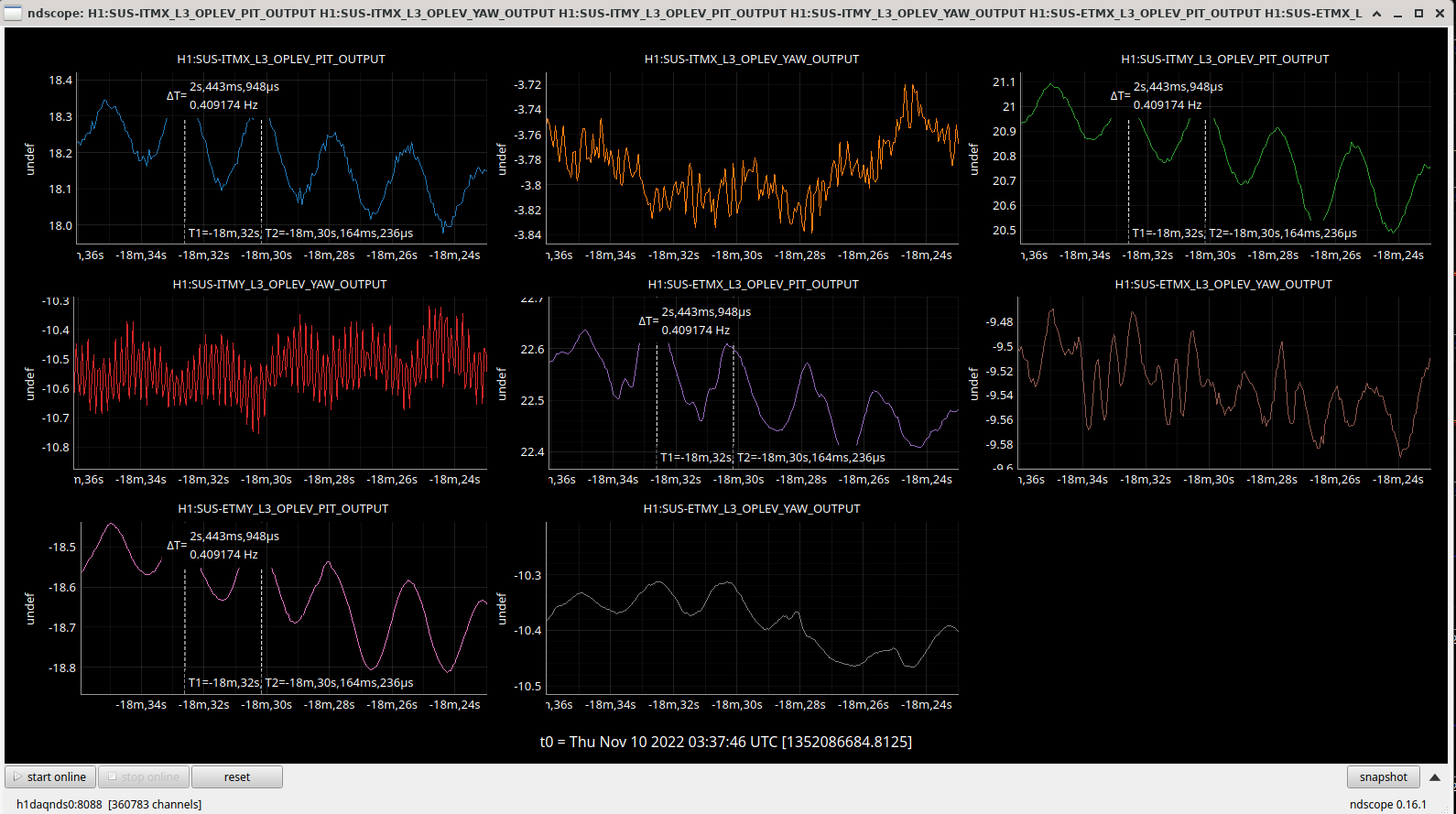1456x814 pixels.
Task: Reset the plot view
Action: point(236,776)
